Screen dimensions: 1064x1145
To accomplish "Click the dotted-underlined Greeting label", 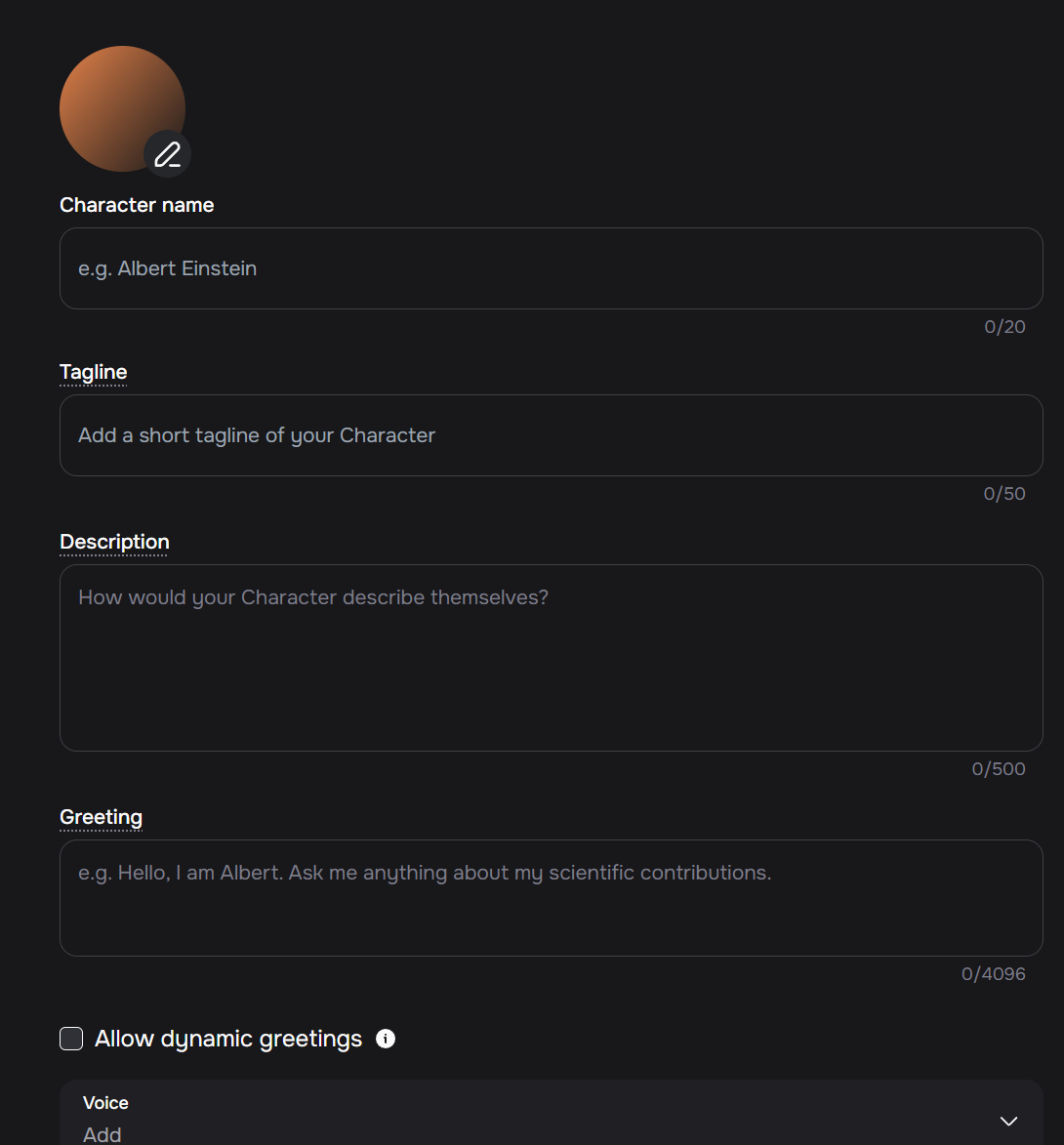I will (x=101, y=817).
